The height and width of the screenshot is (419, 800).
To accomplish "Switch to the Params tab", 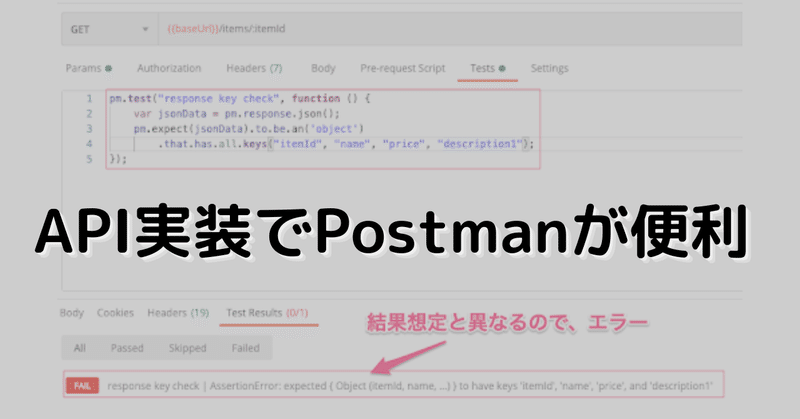I will pos(88,68).
